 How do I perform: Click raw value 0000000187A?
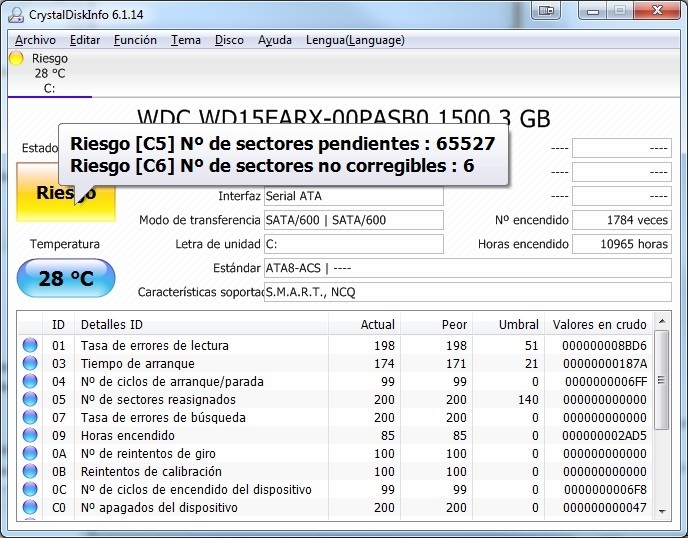(605, 363)
